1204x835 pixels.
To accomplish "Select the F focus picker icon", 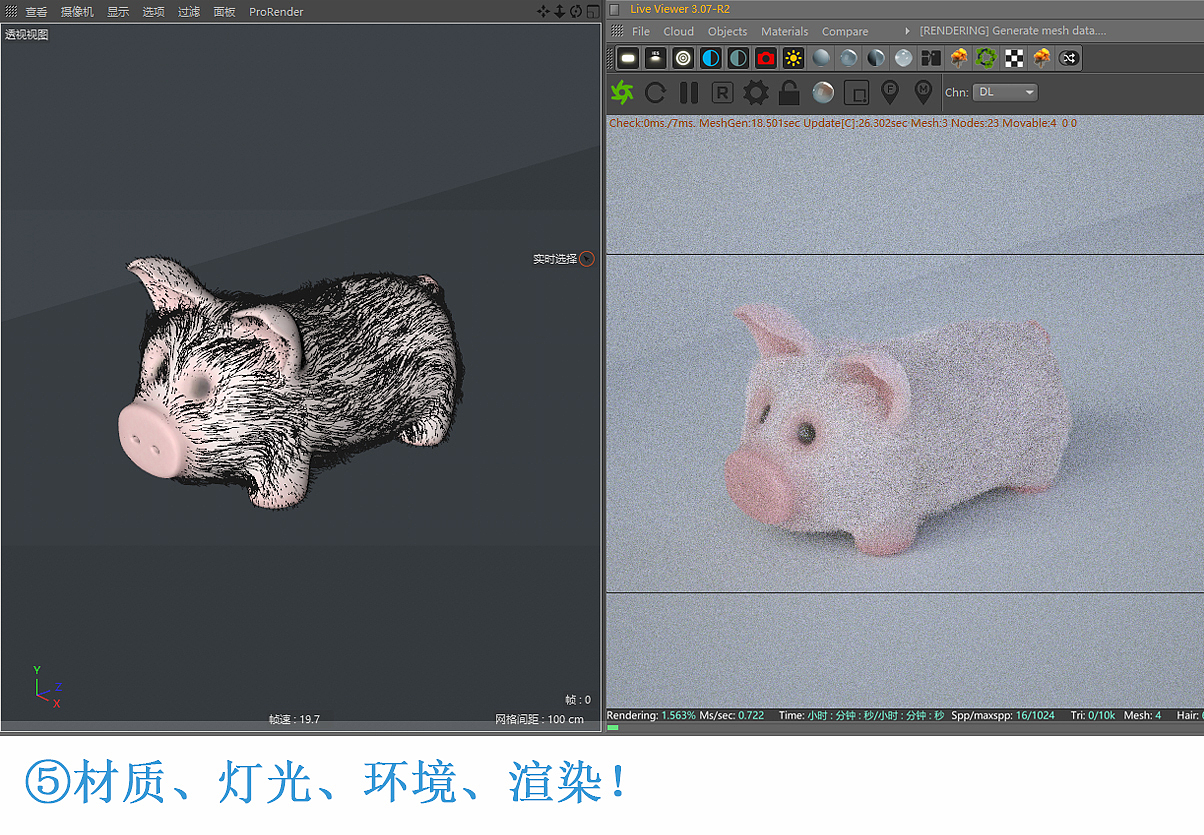I will (889, 92).
